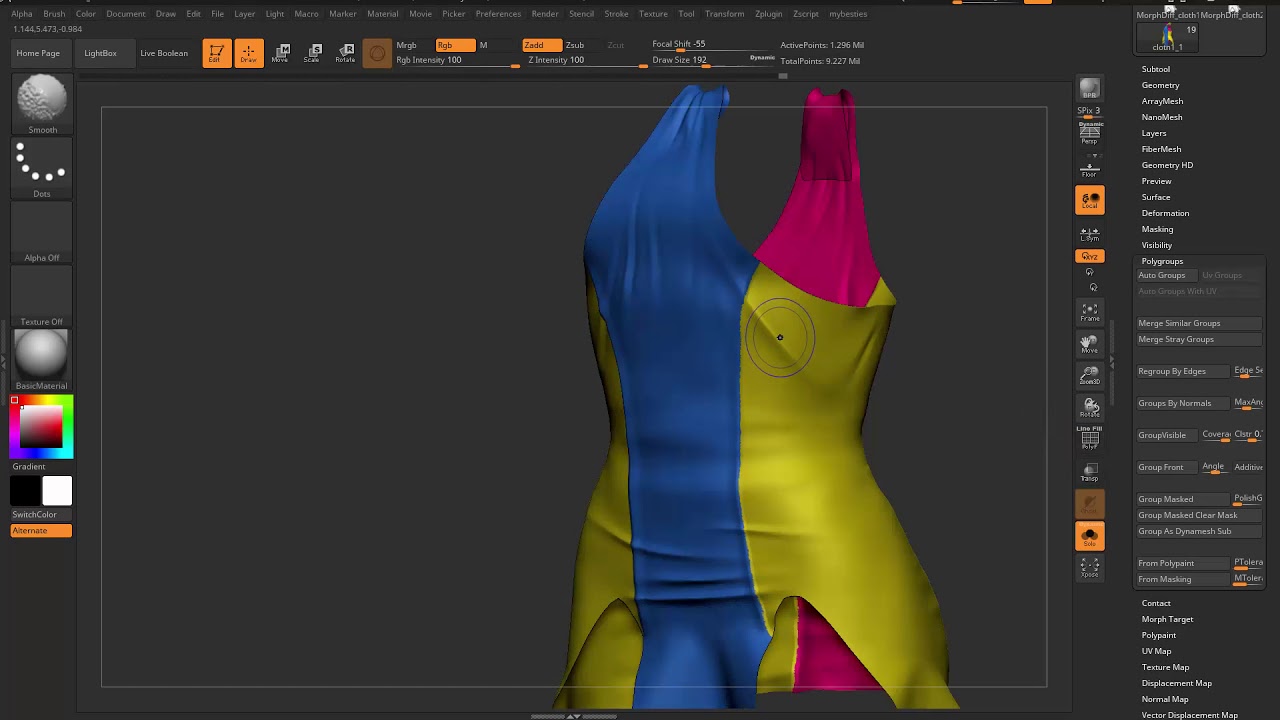Toggle the Floor grid
The image size is (1280, 720).
(x=1090, y=170)
